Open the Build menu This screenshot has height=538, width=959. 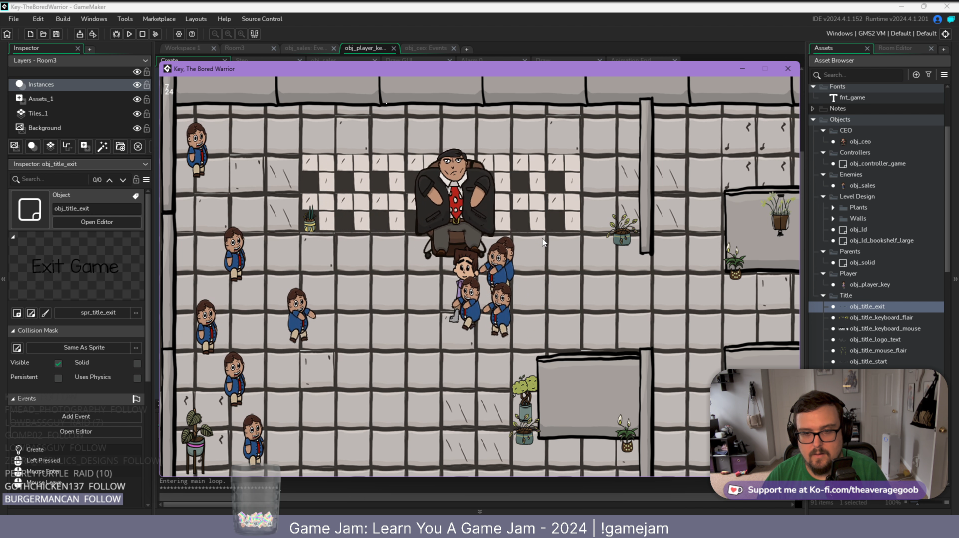(x=62, y=19)
